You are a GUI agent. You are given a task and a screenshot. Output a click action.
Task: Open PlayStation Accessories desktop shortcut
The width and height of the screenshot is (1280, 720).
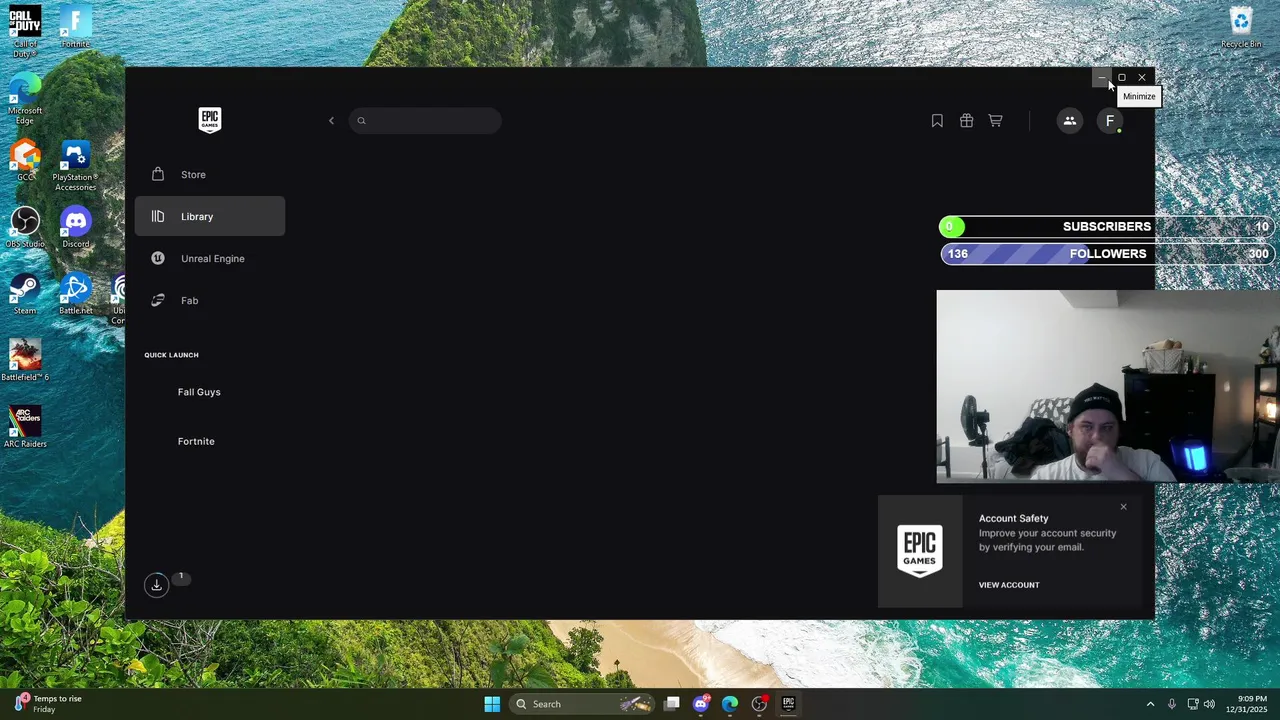75,165
